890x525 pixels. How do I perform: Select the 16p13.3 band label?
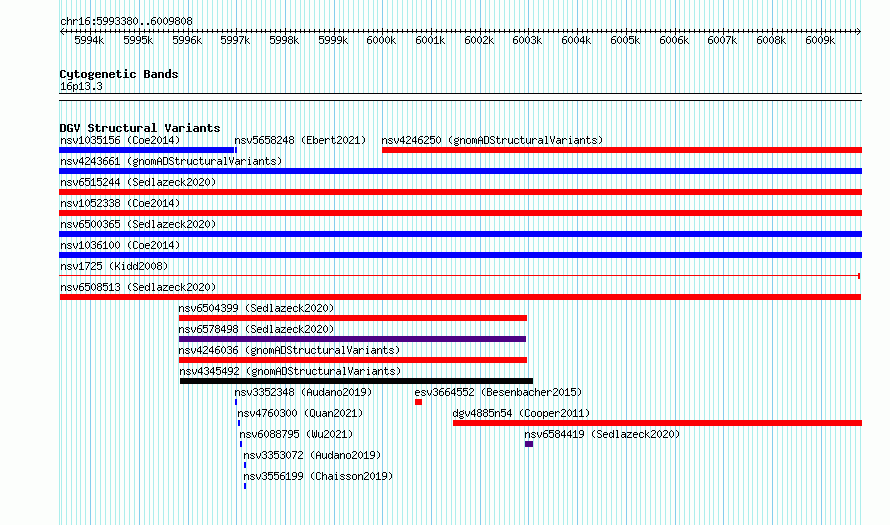[81, 87]
